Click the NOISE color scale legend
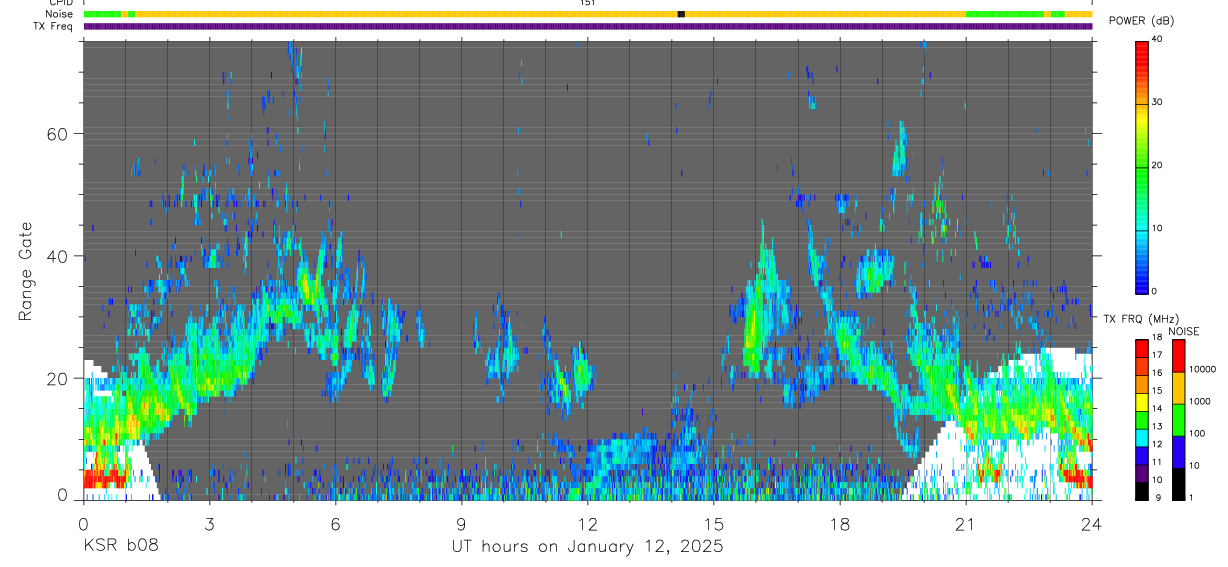1228x567 pixels. pos(1178,419)
